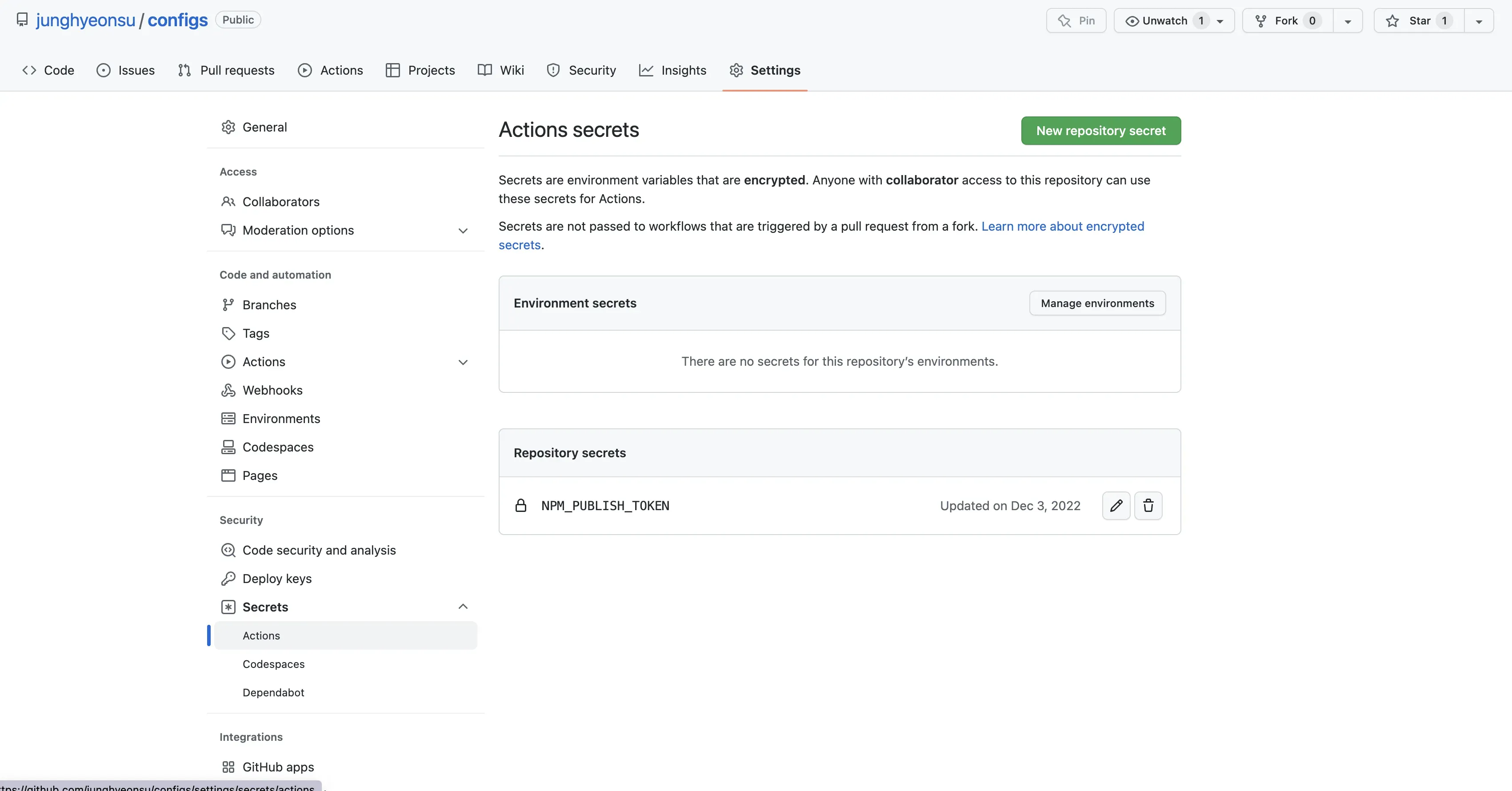1512x791 pixels.
Task: Click the GitHub apps grid icon
Action: (x=228, y=767)
